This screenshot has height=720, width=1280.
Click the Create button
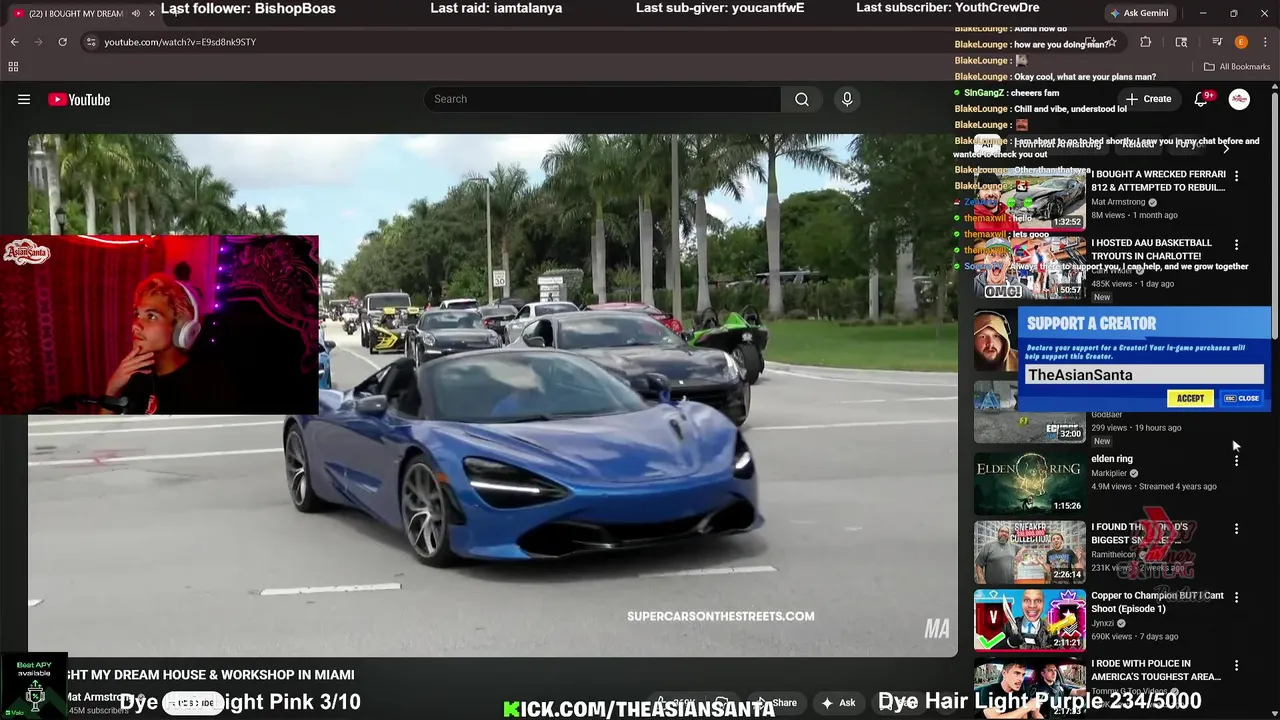[1148, 99]
